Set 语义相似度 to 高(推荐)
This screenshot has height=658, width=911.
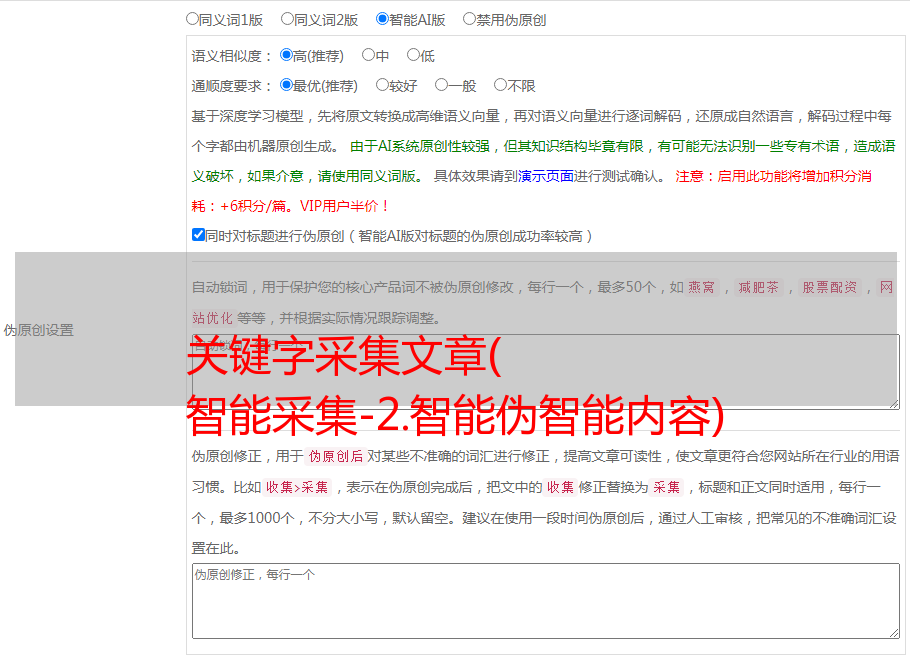[x=287, y=56]
